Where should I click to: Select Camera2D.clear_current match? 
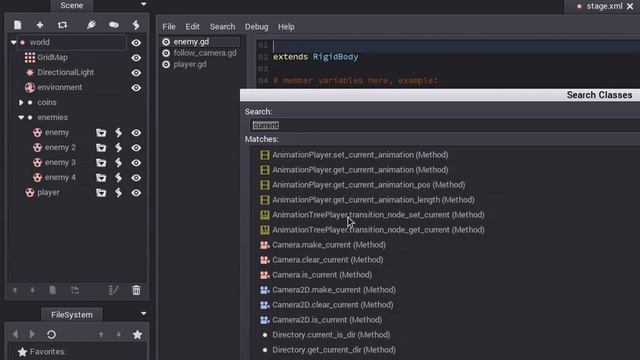click(333, 305)
